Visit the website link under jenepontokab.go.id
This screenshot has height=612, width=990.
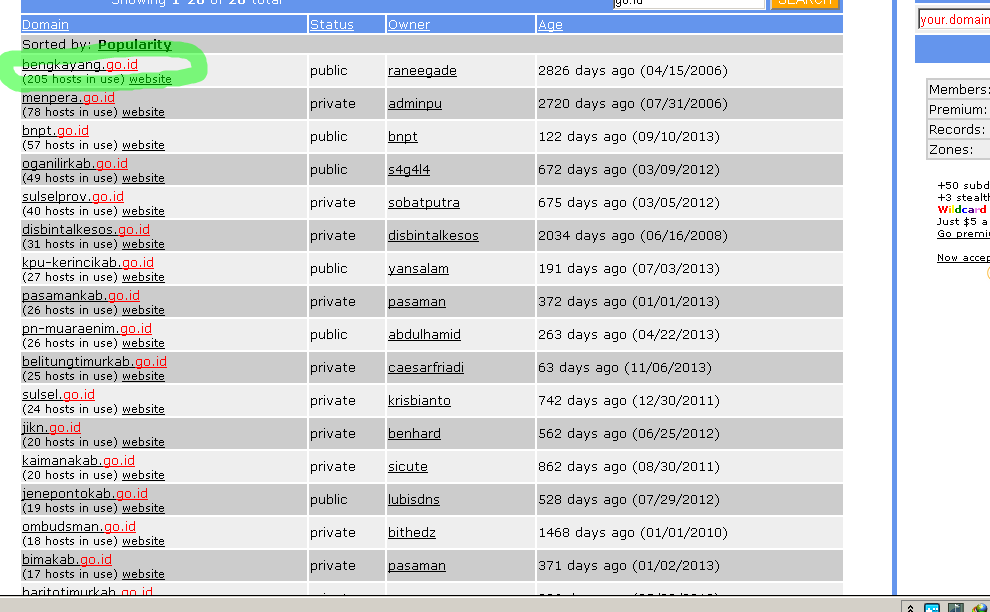pos(143,508)
